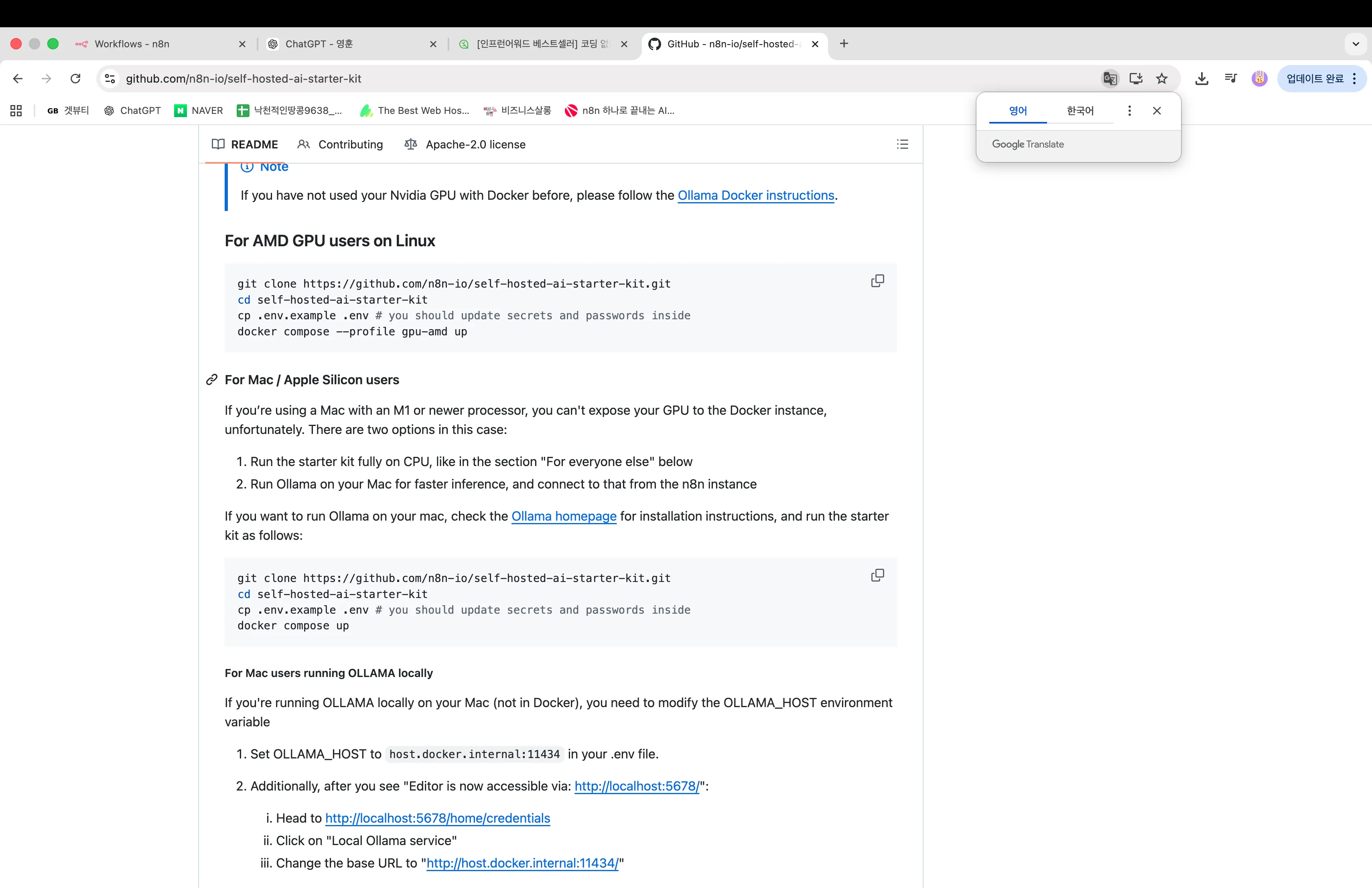This screenshot has width=1372, height=888.
Task: Click the Google Translate icon in address bar
Action: pos(1110,78)
